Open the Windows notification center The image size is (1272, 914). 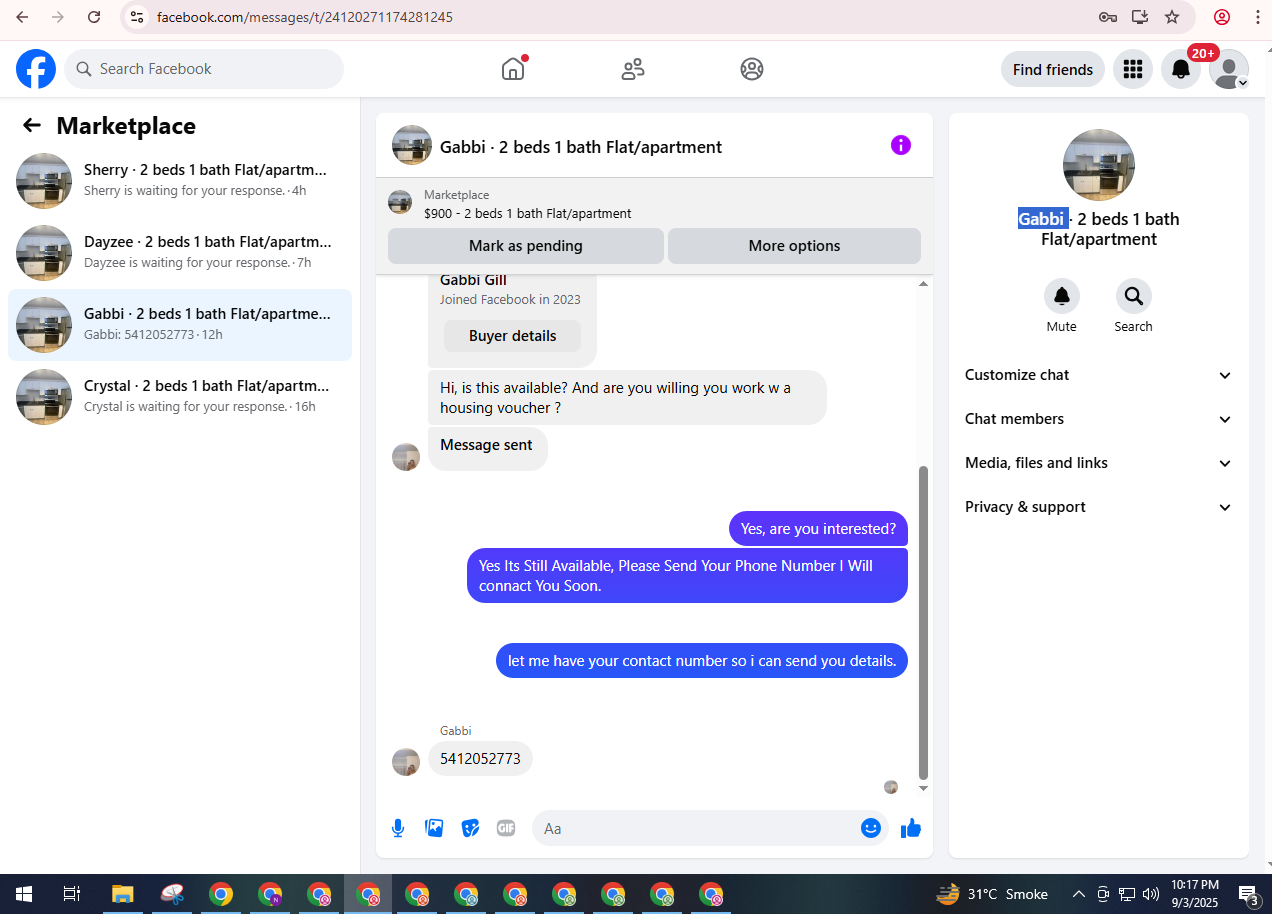point(1249,894)
